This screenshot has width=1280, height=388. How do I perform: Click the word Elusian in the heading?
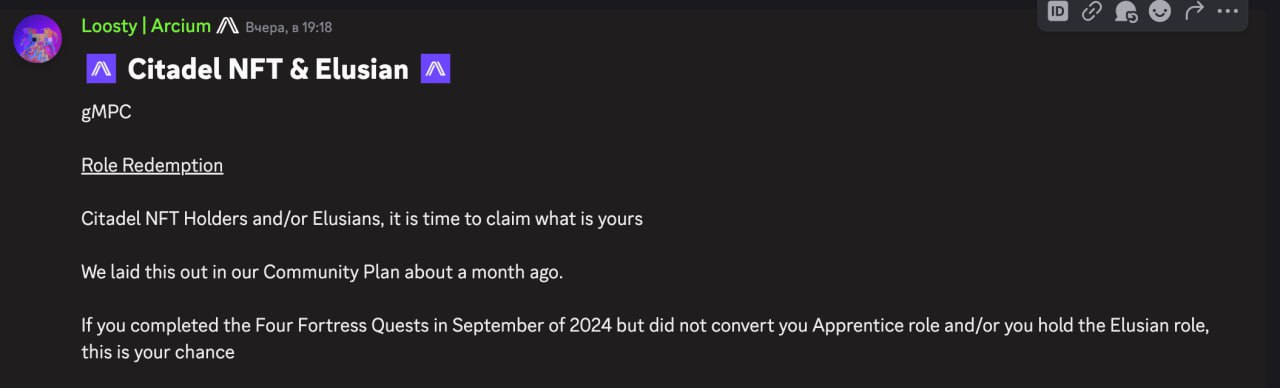pyautogui.click(x=362, y=69)
